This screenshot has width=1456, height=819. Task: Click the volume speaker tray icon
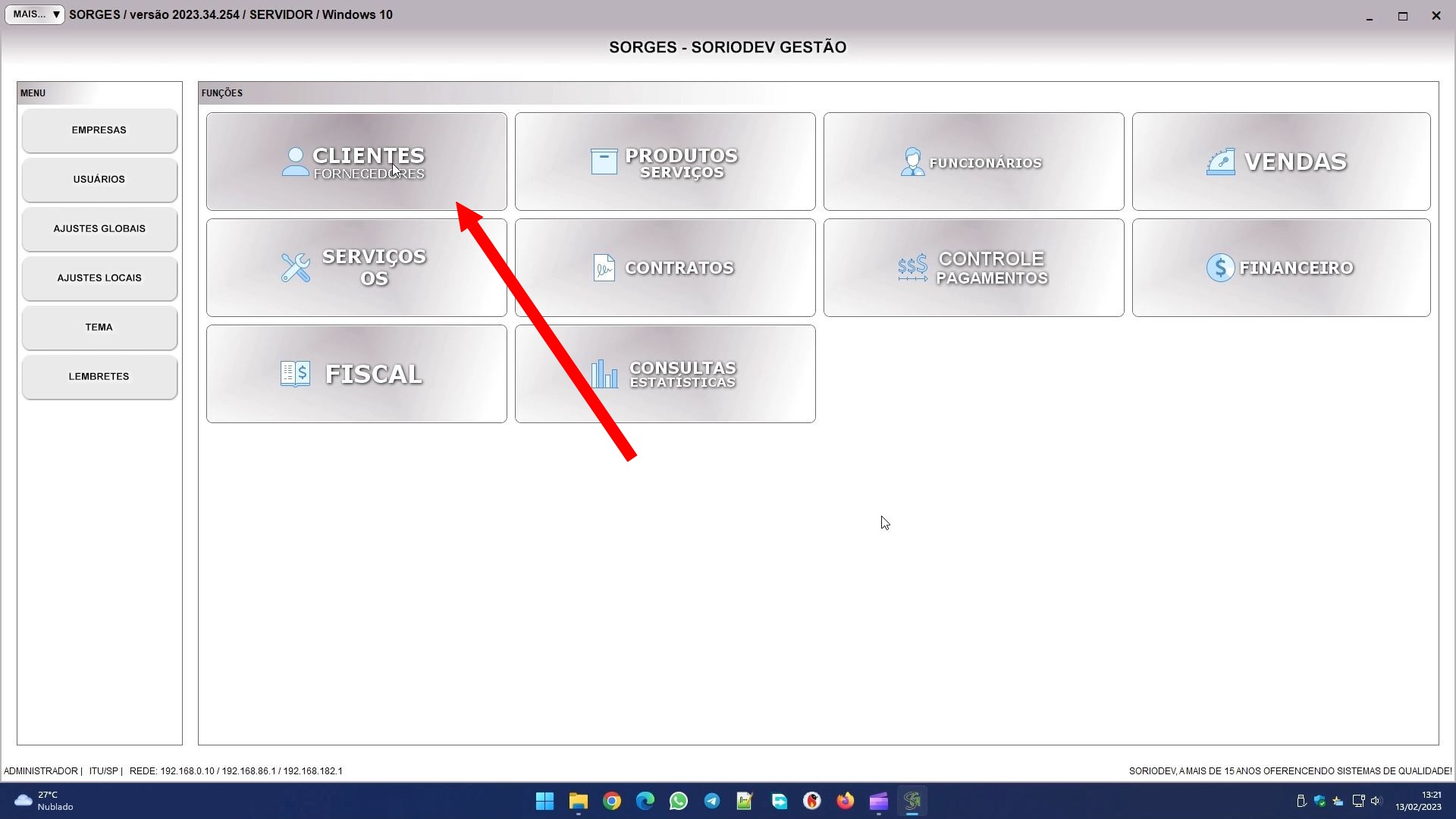click(1376, 801)
